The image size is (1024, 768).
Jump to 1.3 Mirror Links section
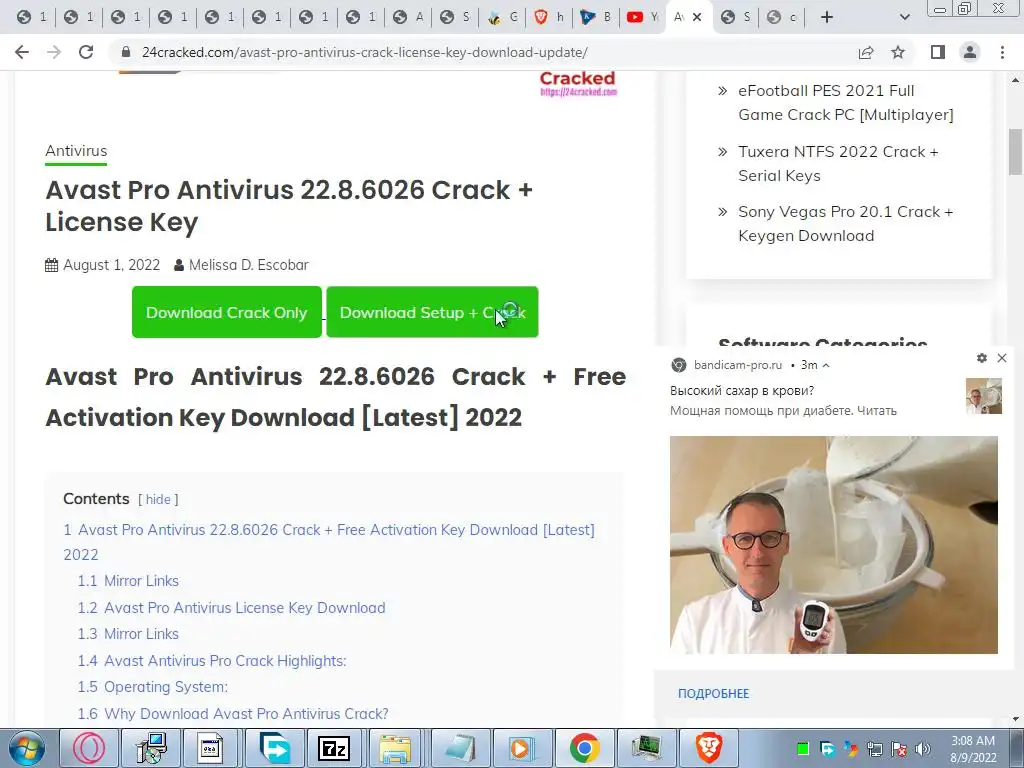tap(128, 633)
